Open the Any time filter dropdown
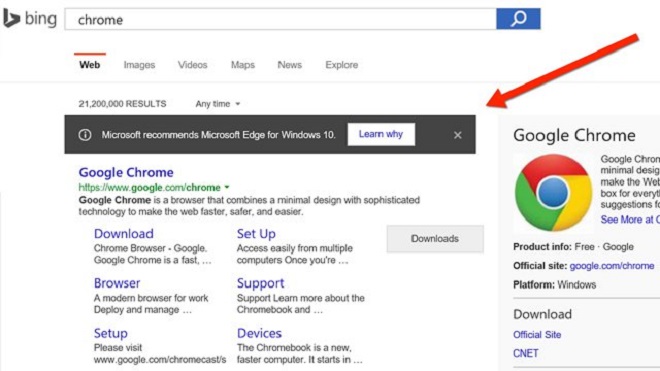Screen dimensions: 660x371 [x=218, y=104]
